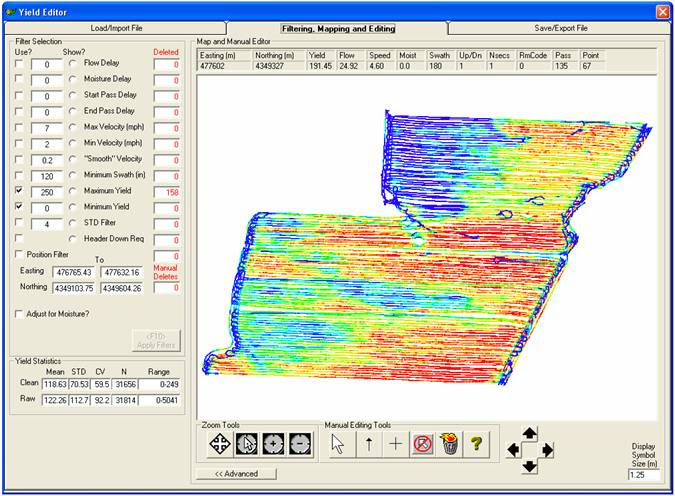Click the zoom-in magnifier tool
This screenshot has height=496, width=675.
272,445
